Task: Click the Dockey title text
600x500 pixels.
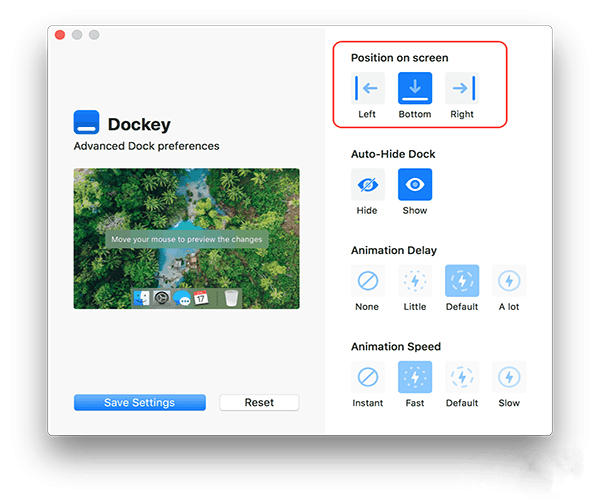Action: coord(139,124)
